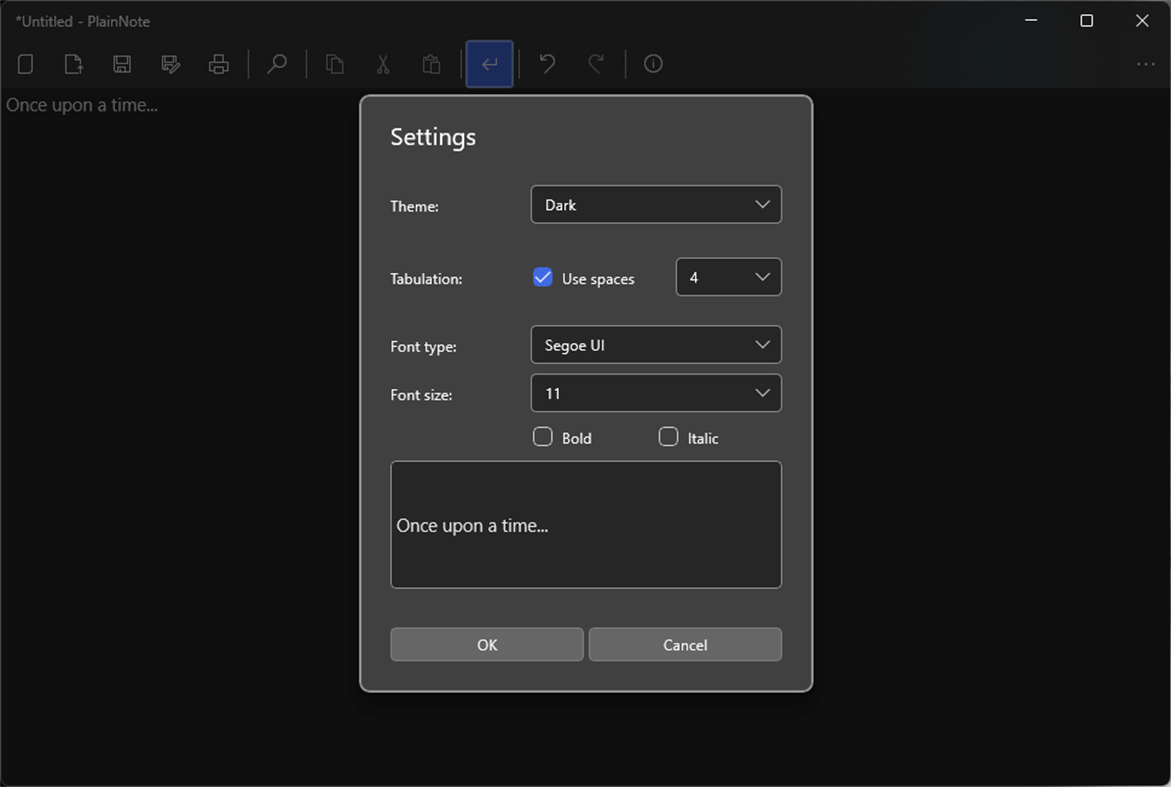Viewport: 1171px width, 787px height.
Task: Open the Find tool
Action: pos(276,63)
